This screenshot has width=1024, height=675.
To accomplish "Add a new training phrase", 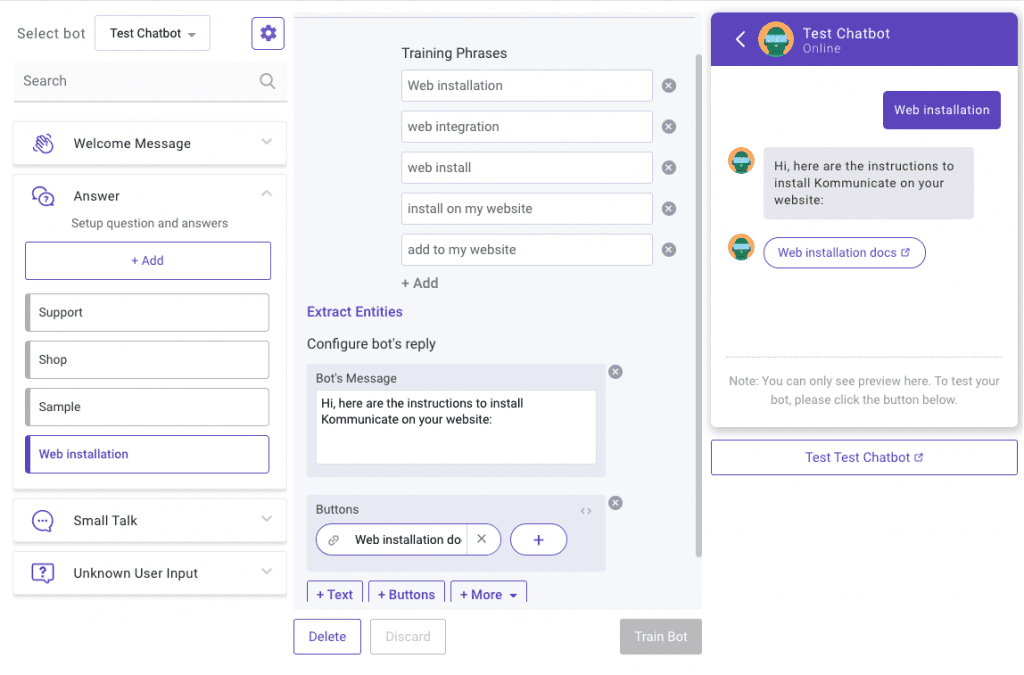I will click(419, 283).
